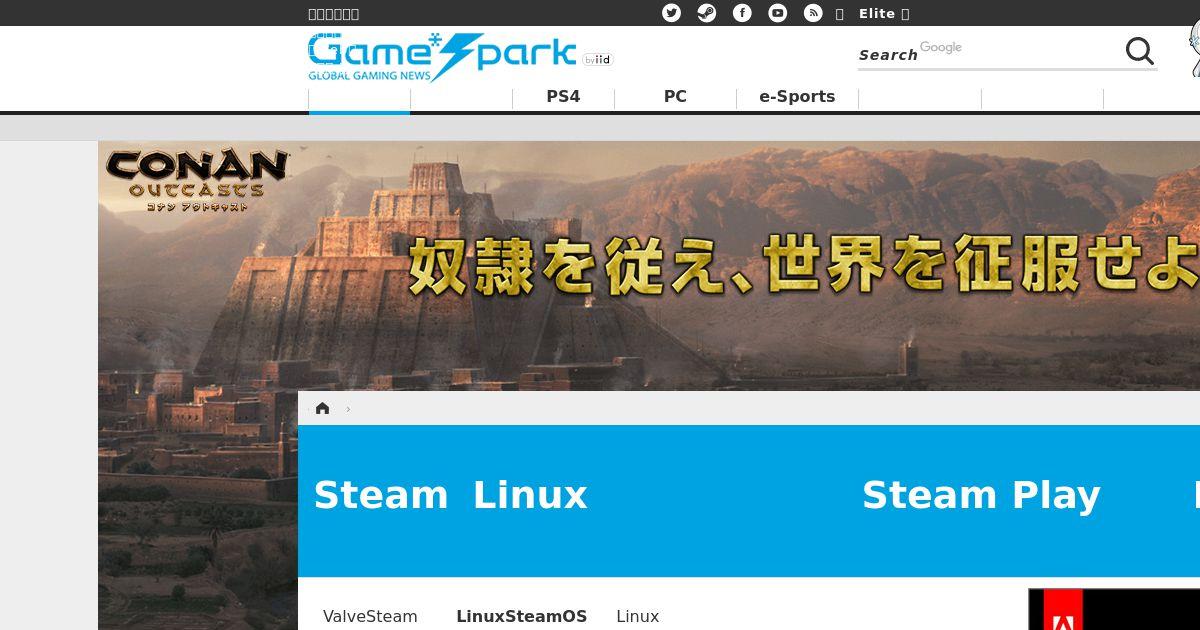Select the PC navigation tab

[x=675, y=97]
